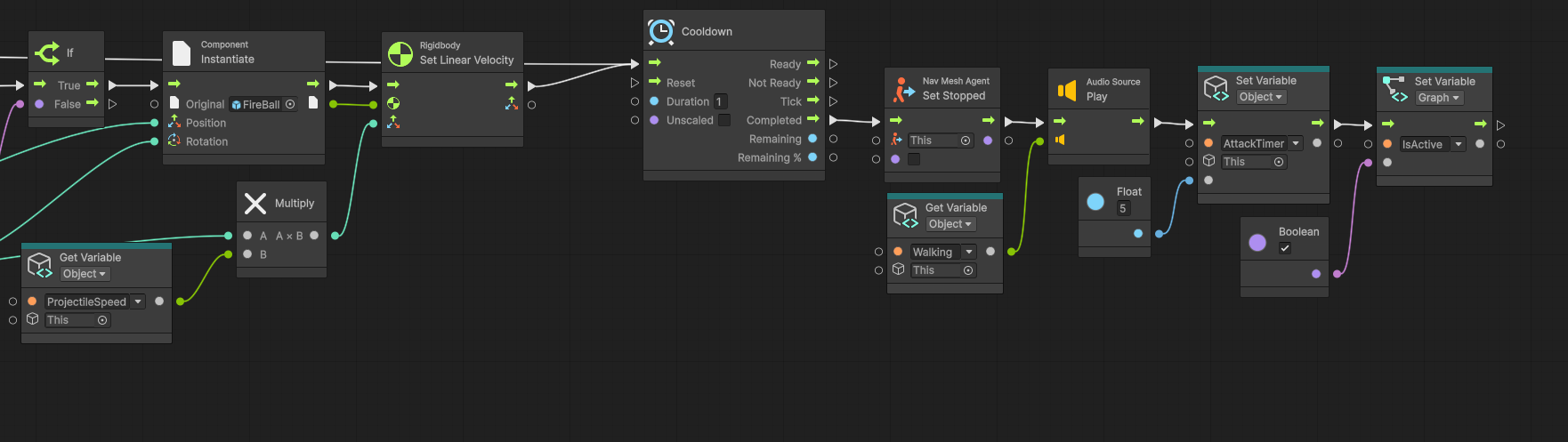Click the object picker beside FireBall

pyautogui.click(x=290, y=104)
